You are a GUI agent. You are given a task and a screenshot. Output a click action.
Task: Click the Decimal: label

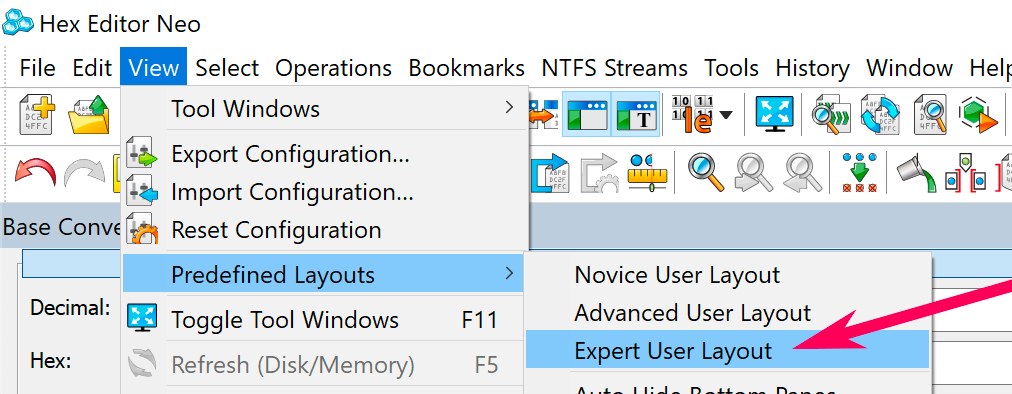(x=70, y=307)
